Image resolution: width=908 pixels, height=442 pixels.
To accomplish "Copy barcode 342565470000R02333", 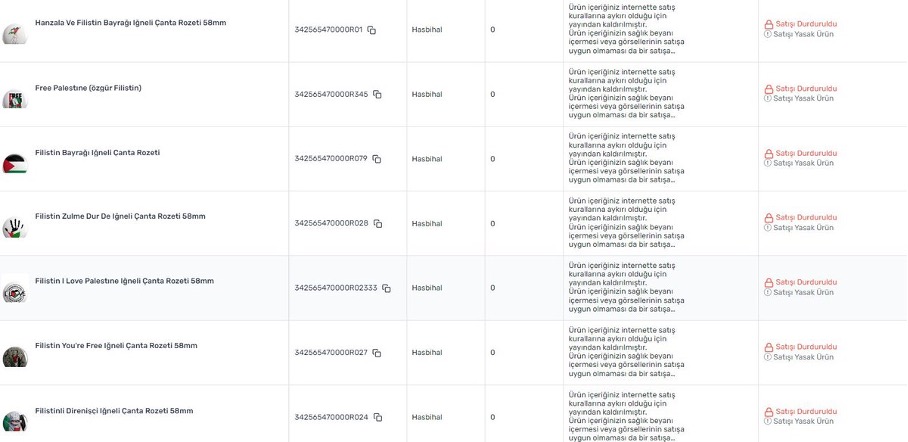I will click(386, 288).
